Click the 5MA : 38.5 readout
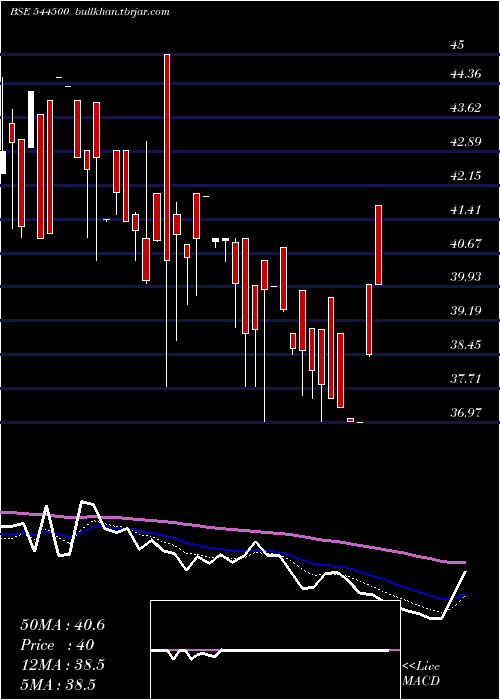The image size is (500, 700). click(58, 684)
